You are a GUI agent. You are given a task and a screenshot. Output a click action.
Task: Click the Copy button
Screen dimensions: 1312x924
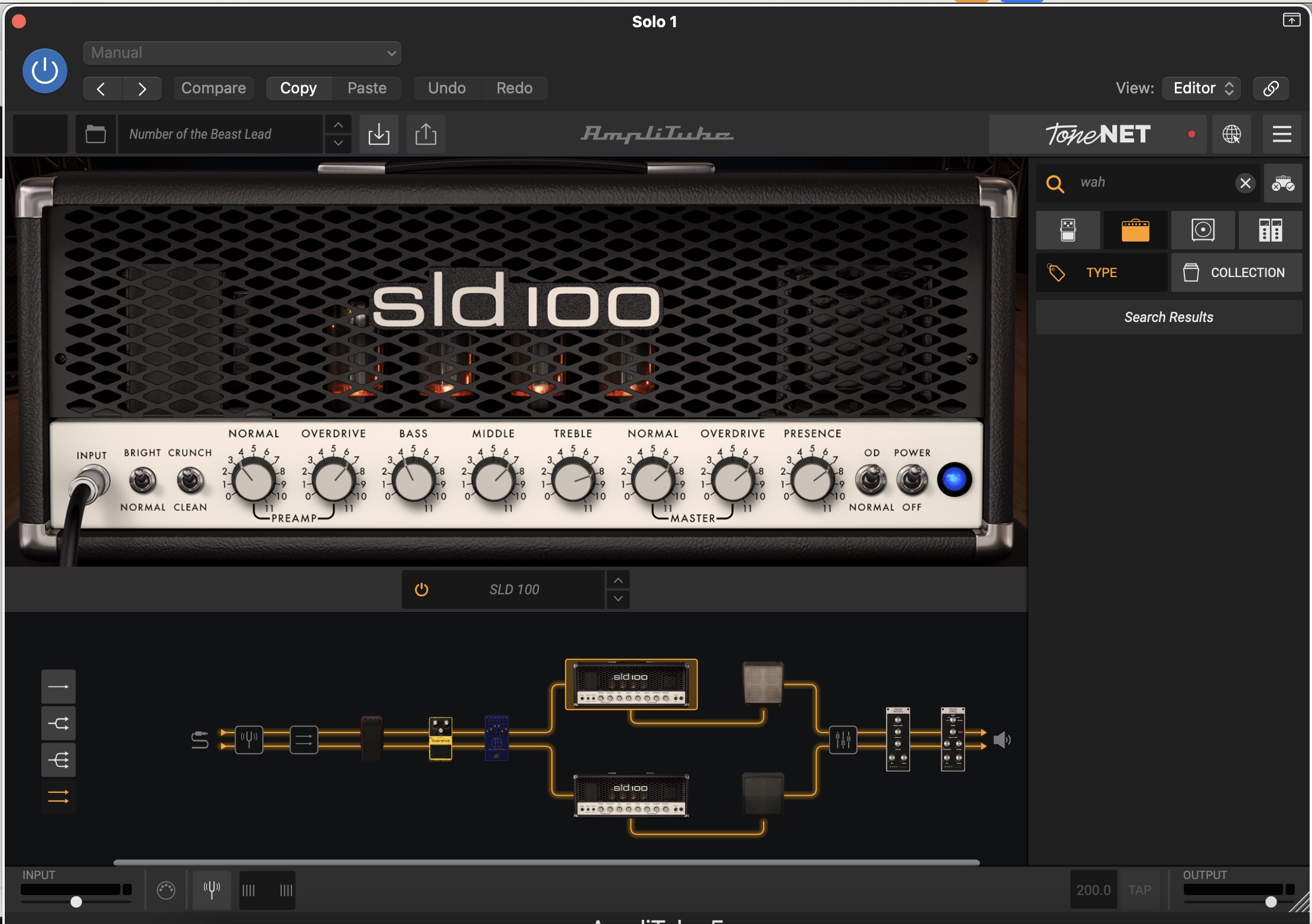pos(298,88)
